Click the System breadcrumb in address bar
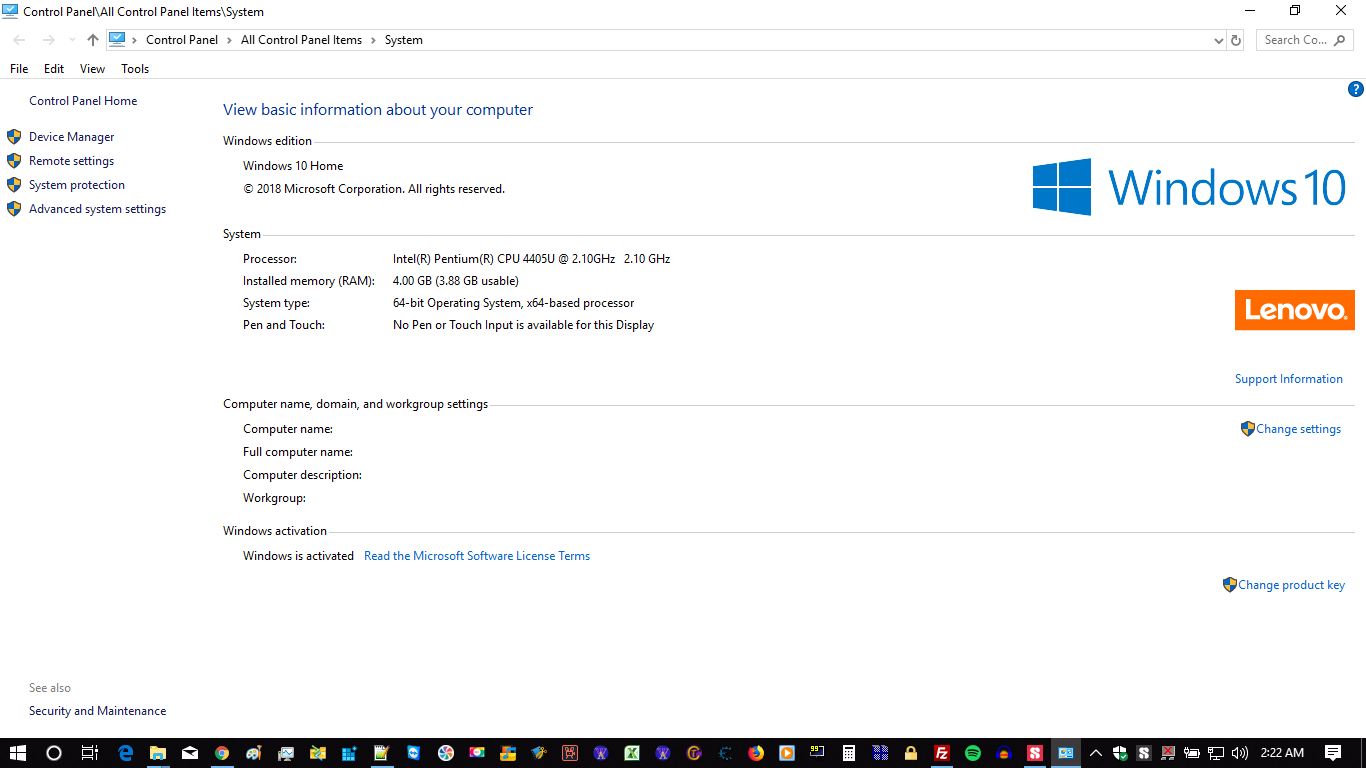Screen dimensions: 1366x768 pyautogui.click(x=404, y=40)
